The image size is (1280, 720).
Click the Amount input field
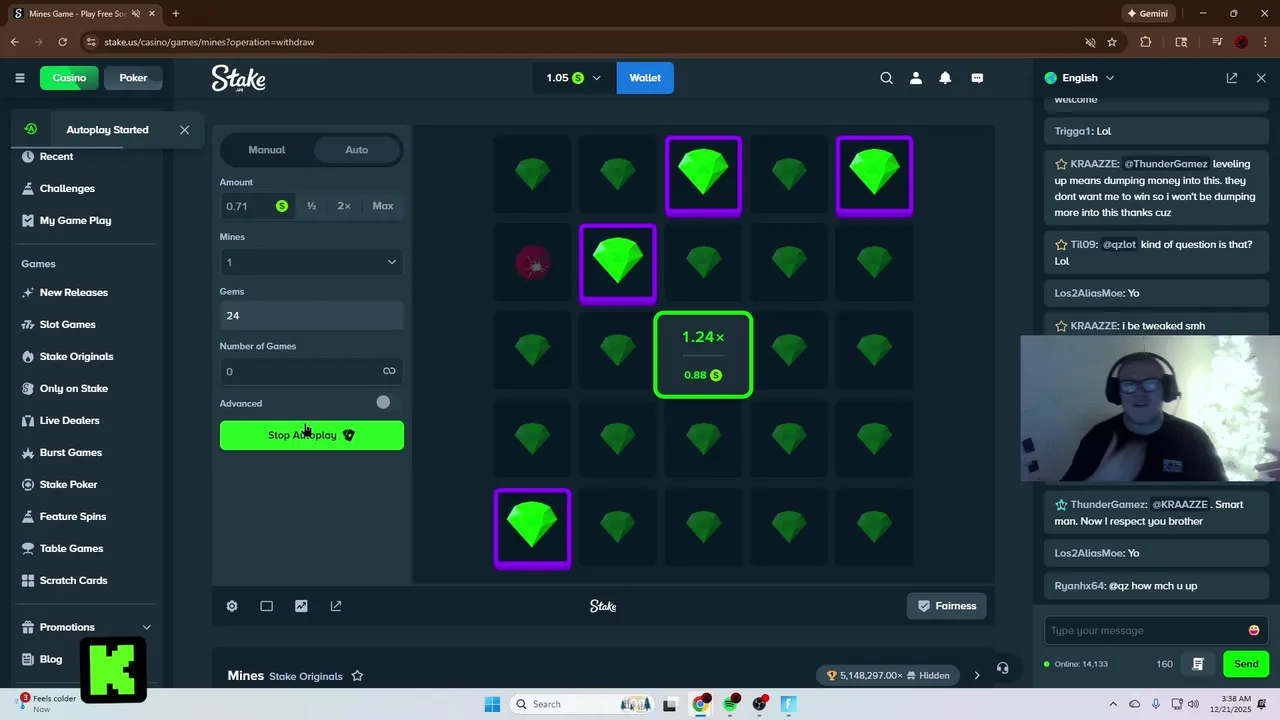coord(257,206)
